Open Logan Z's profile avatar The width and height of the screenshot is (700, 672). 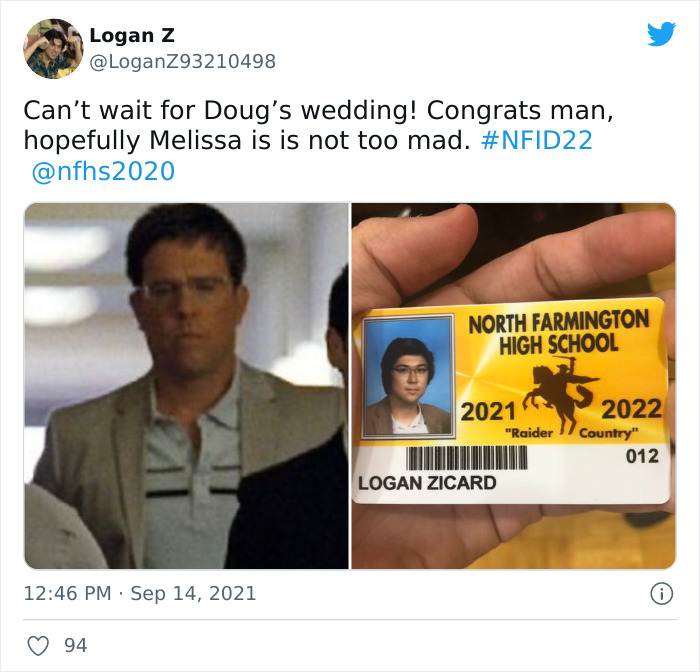[54, 49]
